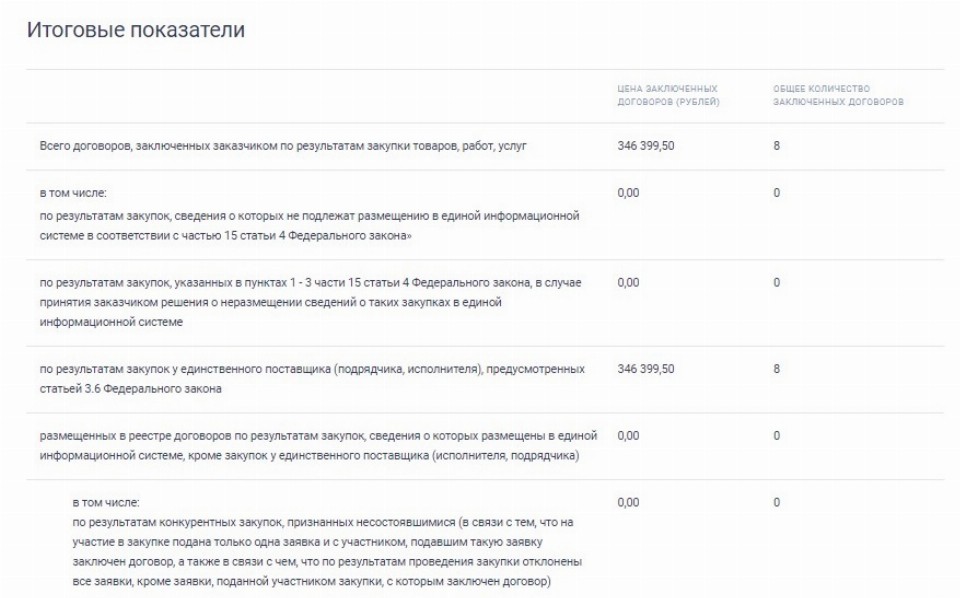
Task: Click count 0 in "частью 15 статьи 4" row
Action: pyautogui.click(x=776, y=192)
